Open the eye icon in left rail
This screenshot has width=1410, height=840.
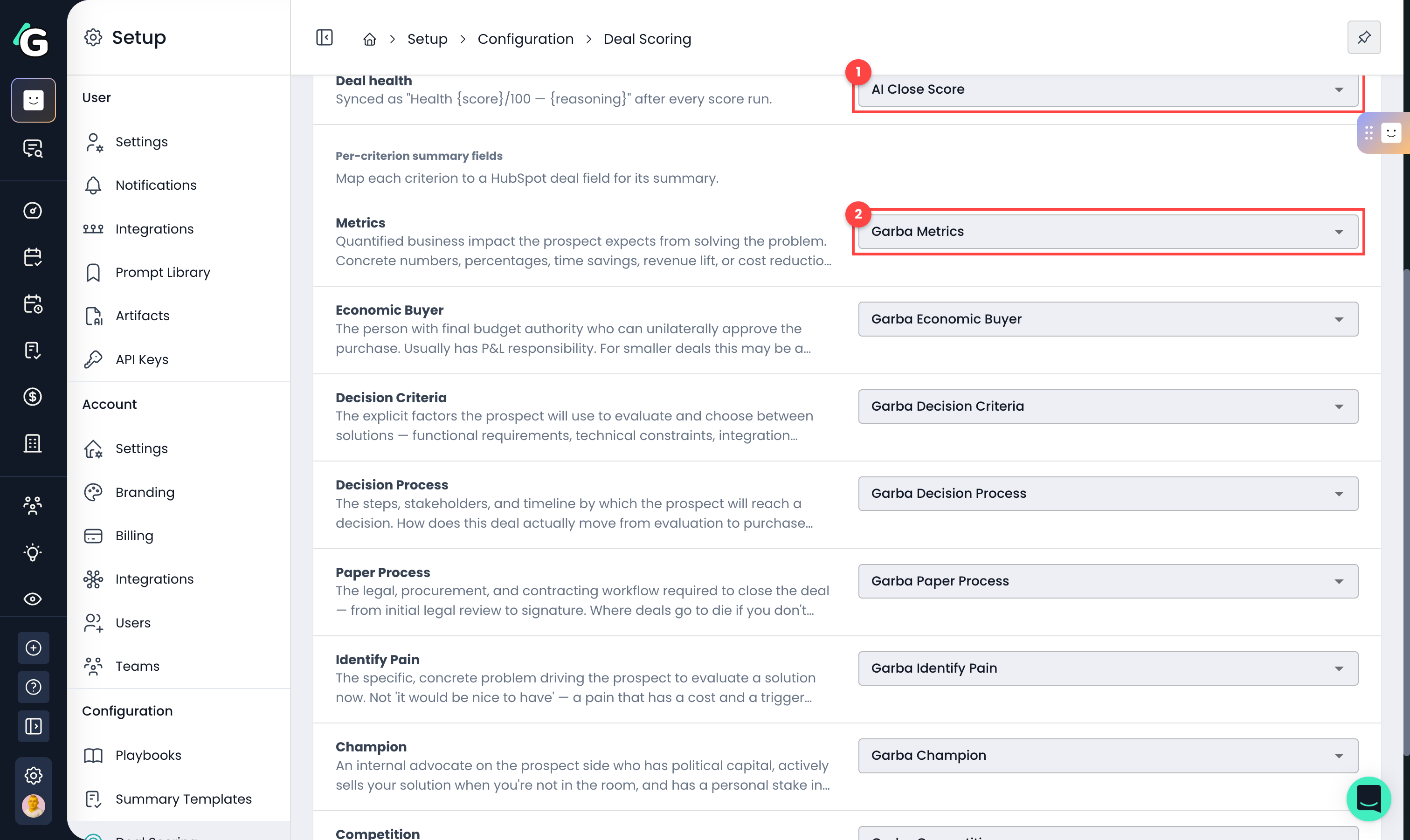click(33, 599)
